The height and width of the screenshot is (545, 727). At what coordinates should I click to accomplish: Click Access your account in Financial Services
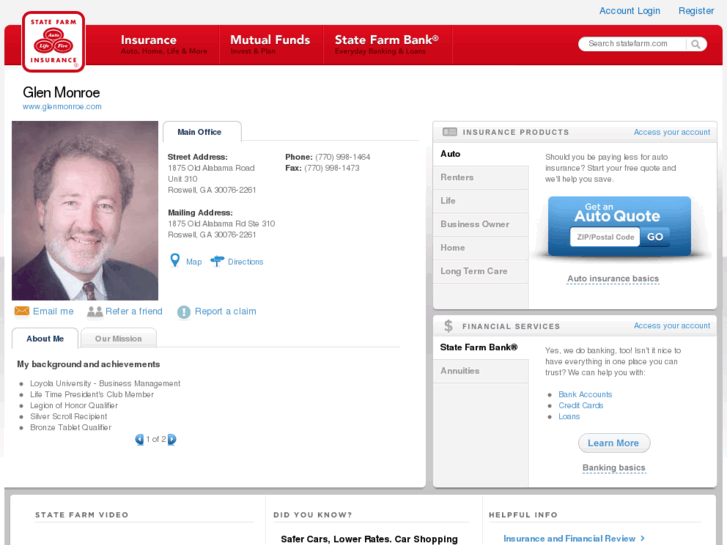672,326
